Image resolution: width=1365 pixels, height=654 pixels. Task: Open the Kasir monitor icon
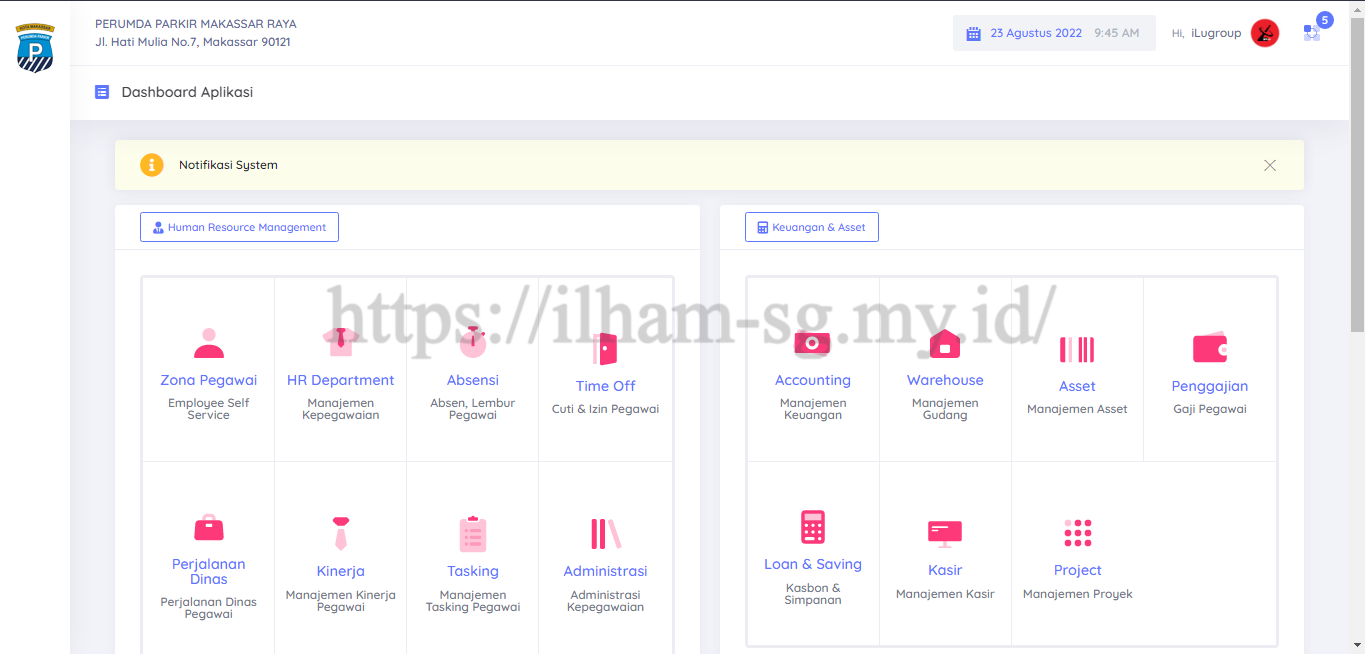[944, 533]
